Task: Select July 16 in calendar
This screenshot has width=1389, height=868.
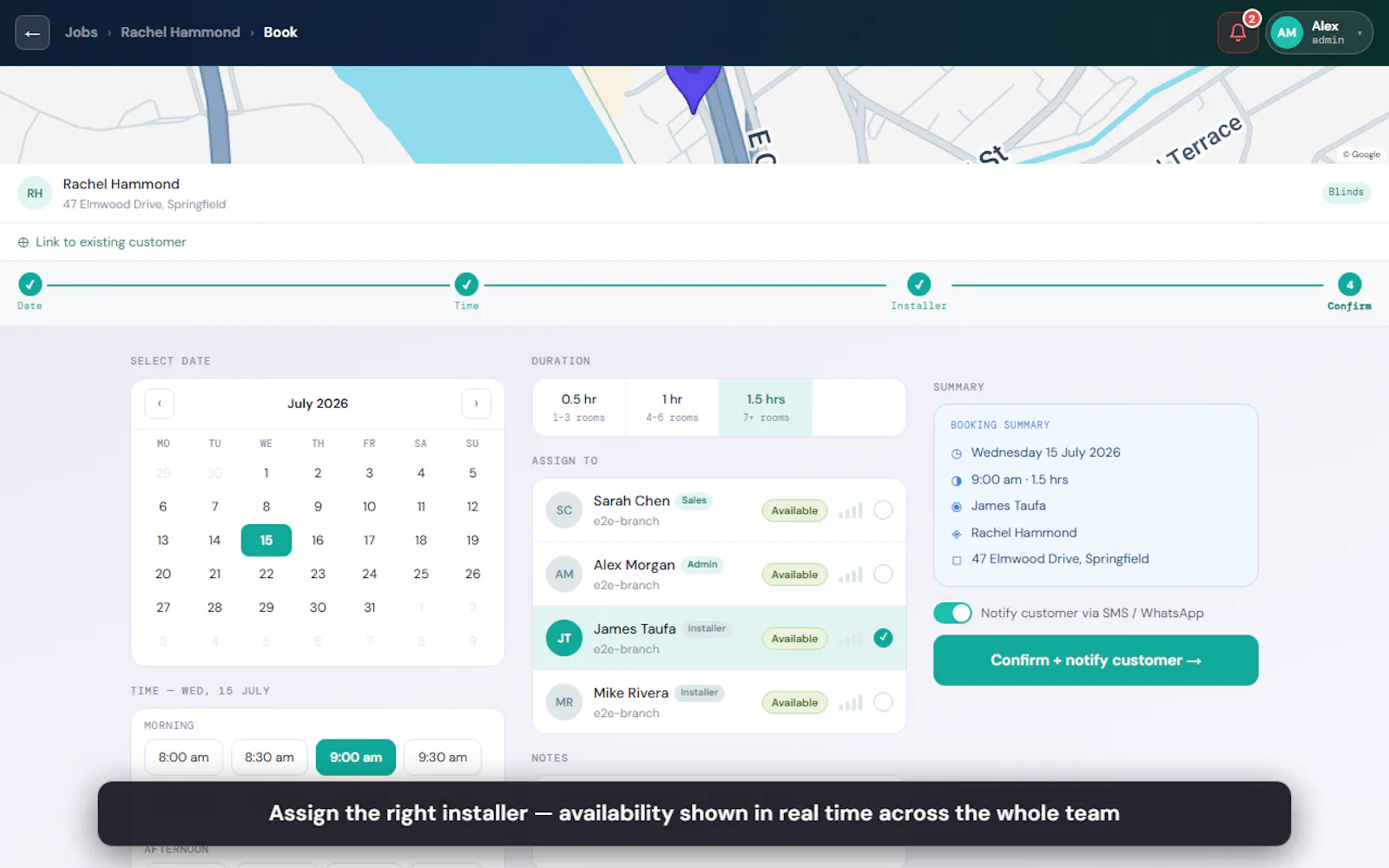Action: click(x=318, y=540)
